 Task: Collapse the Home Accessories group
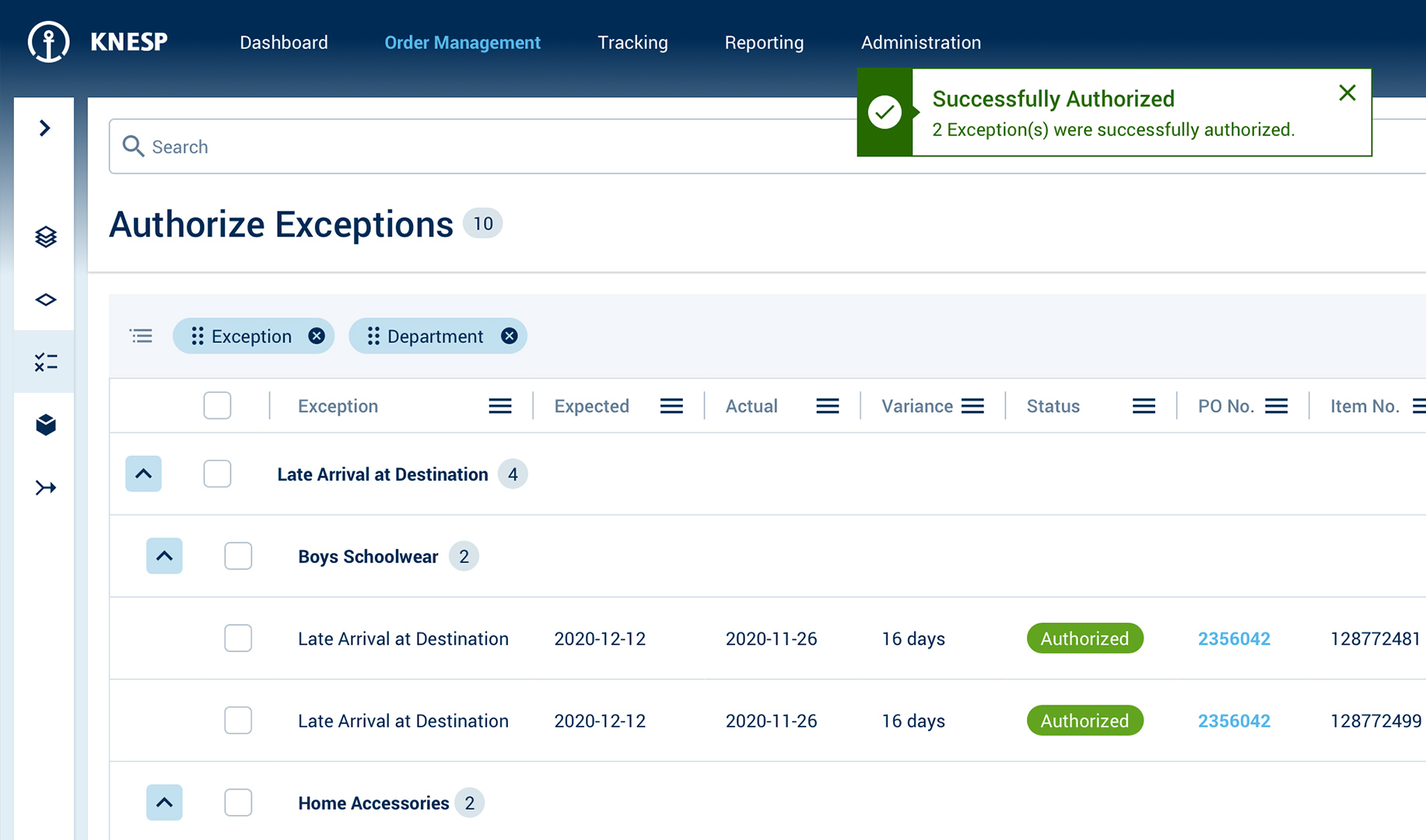pos(164,803)
